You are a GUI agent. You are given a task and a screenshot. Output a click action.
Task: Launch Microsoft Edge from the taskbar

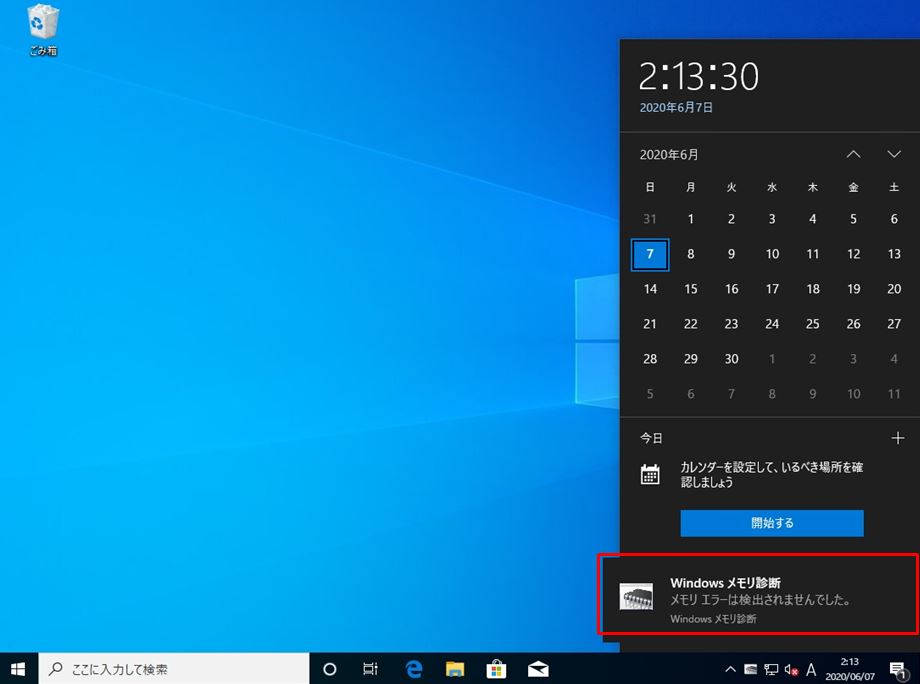pos(414,669)
